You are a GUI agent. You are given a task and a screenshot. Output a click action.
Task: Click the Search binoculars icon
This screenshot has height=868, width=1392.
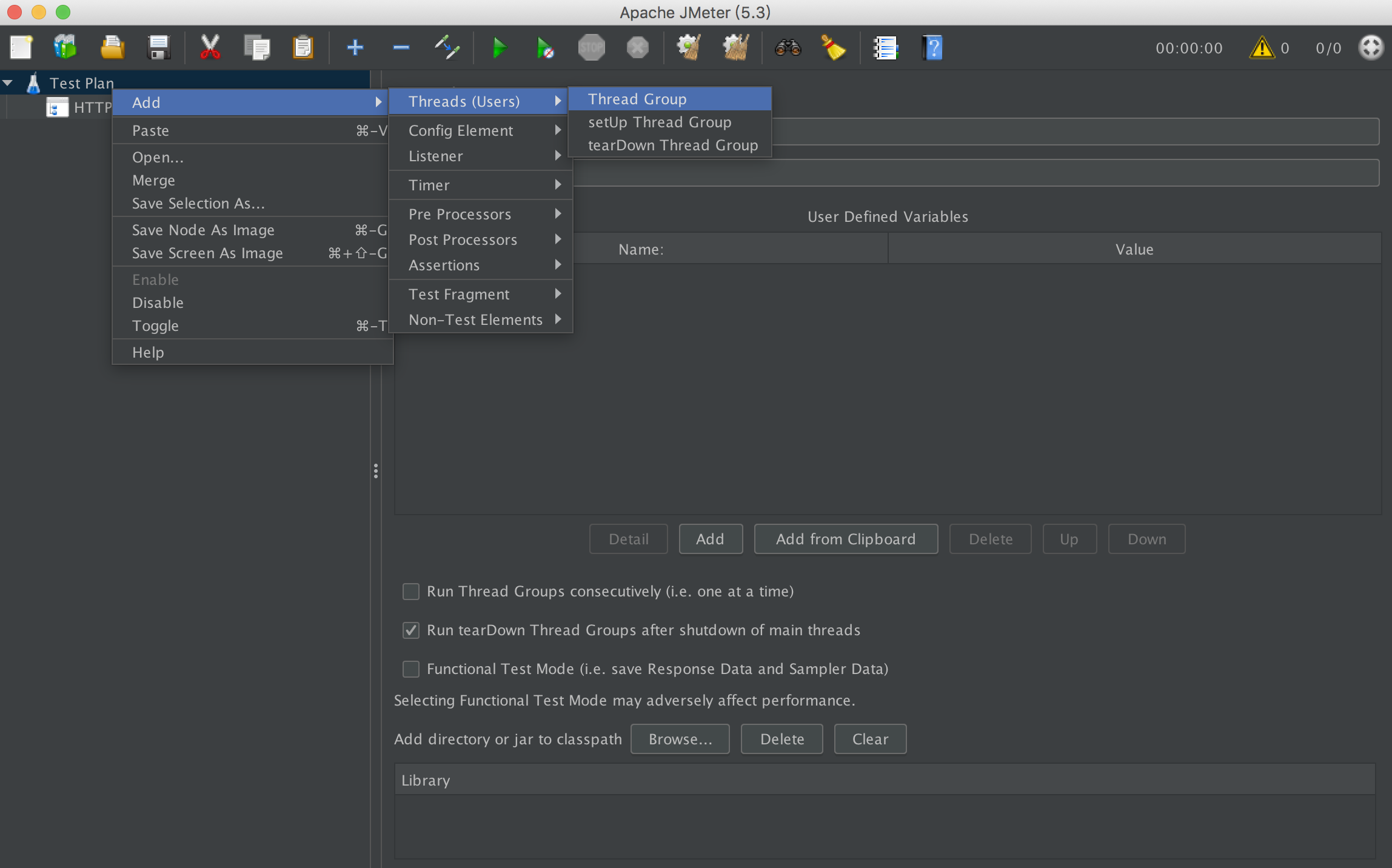click(x=788, y=48)
